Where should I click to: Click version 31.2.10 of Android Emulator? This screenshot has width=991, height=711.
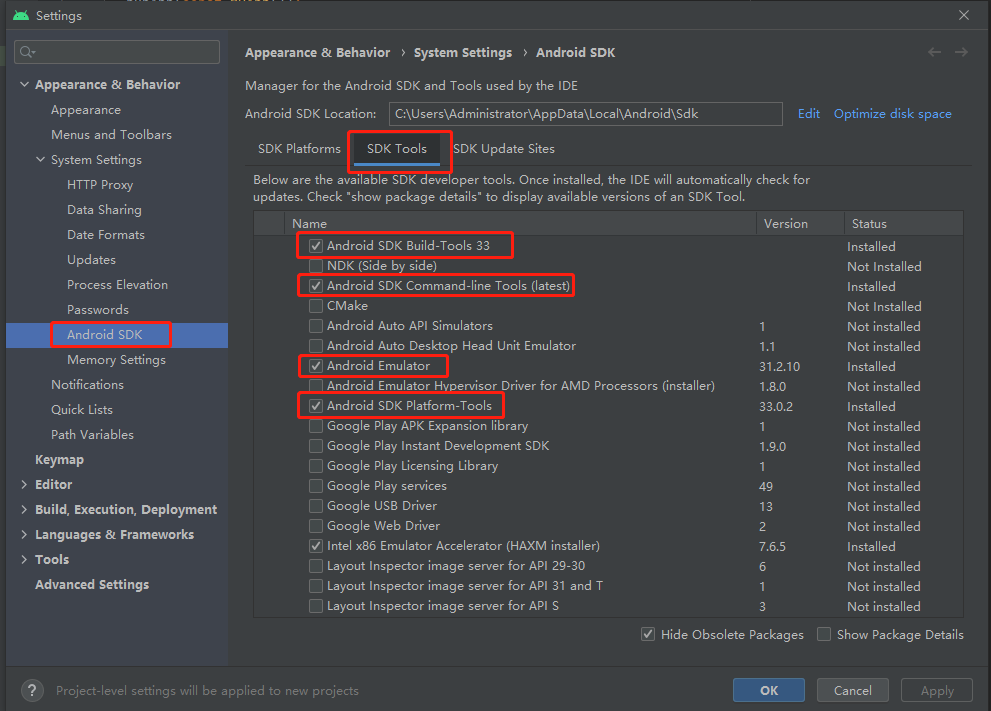pos(779,367)
